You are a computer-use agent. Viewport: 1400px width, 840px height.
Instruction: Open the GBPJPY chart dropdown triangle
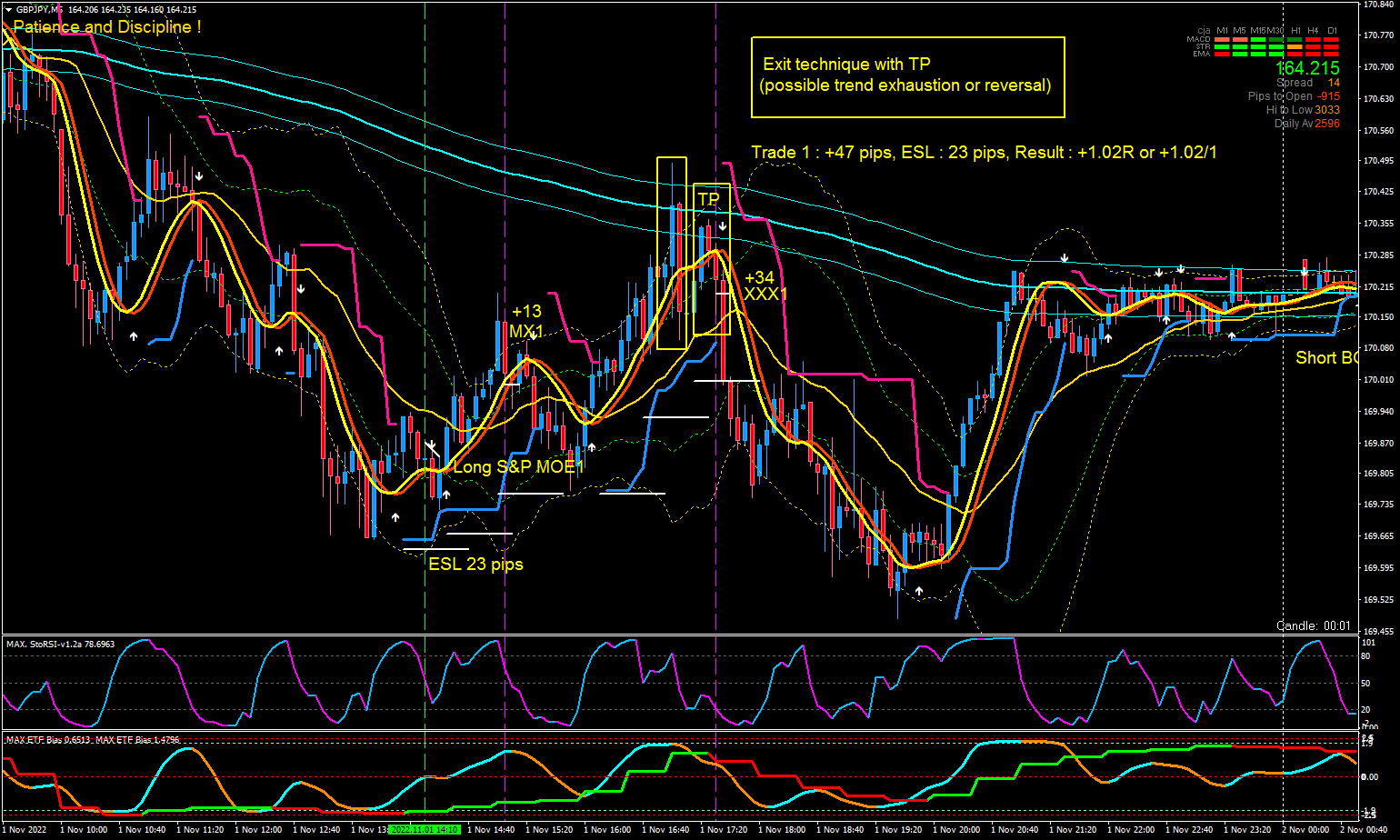click(8, 9)
